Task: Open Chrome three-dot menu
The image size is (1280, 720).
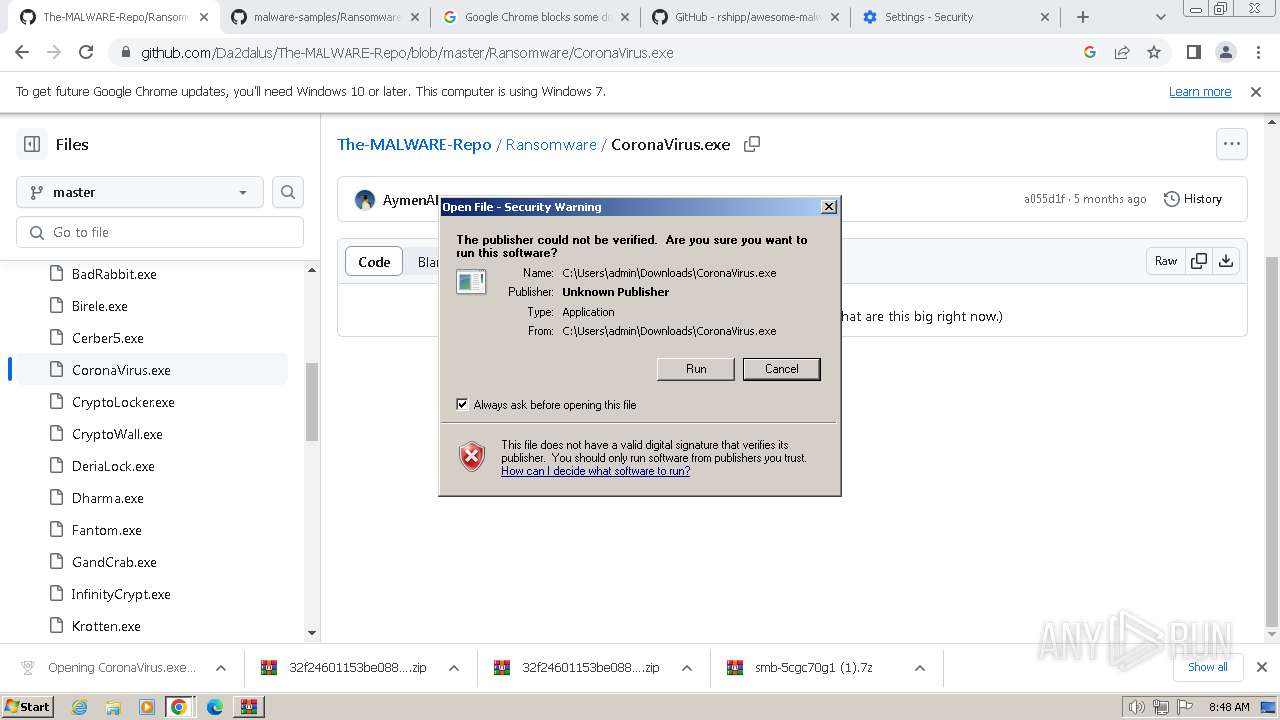Action: click(1256, 53)
